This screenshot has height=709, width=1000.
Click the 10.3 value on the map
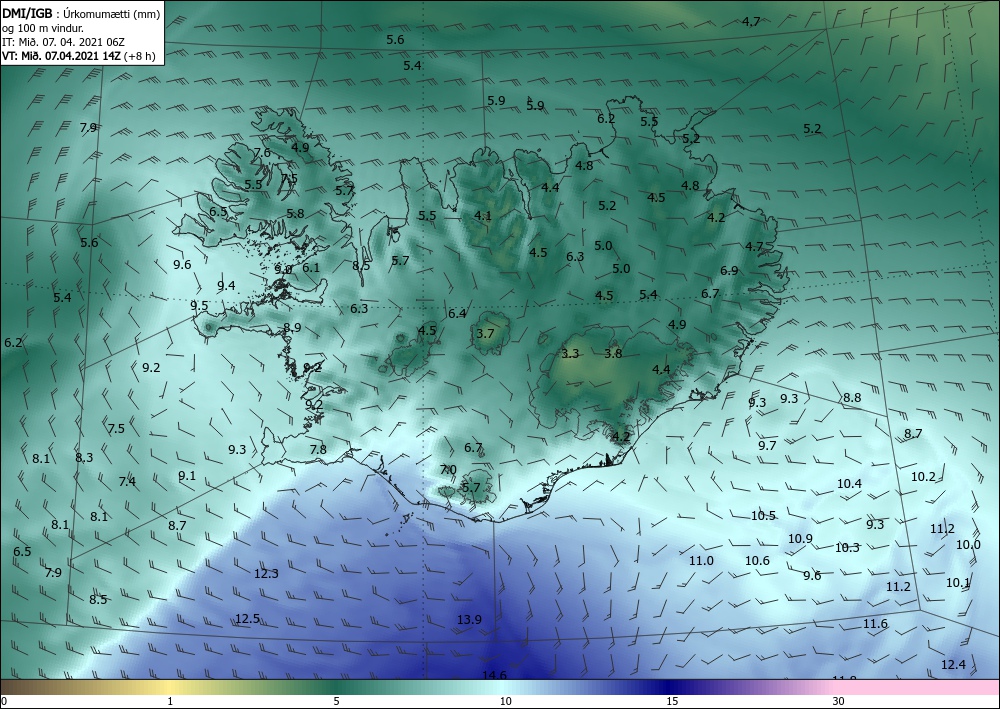click(848, 548)
